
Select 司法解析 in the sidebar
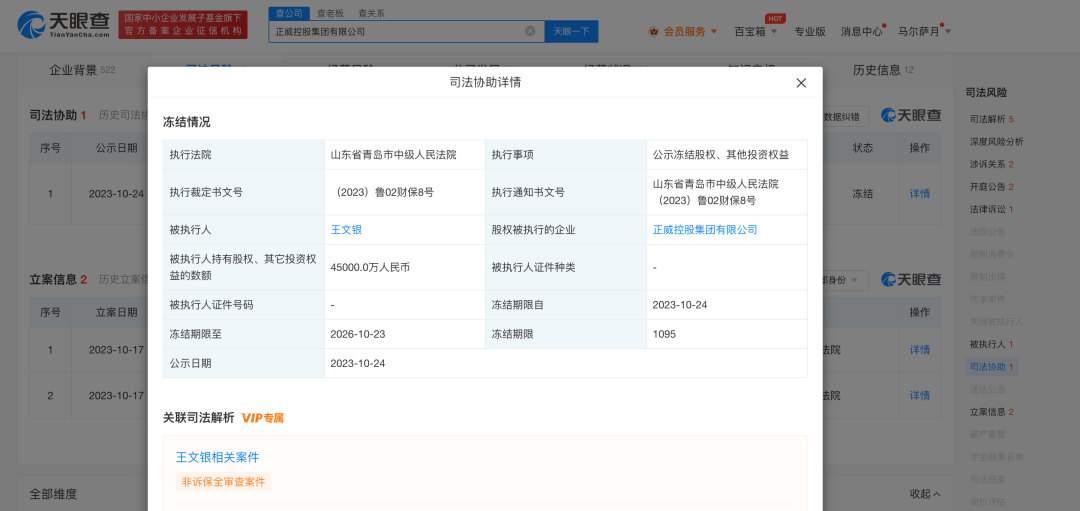tap(991, 119)
